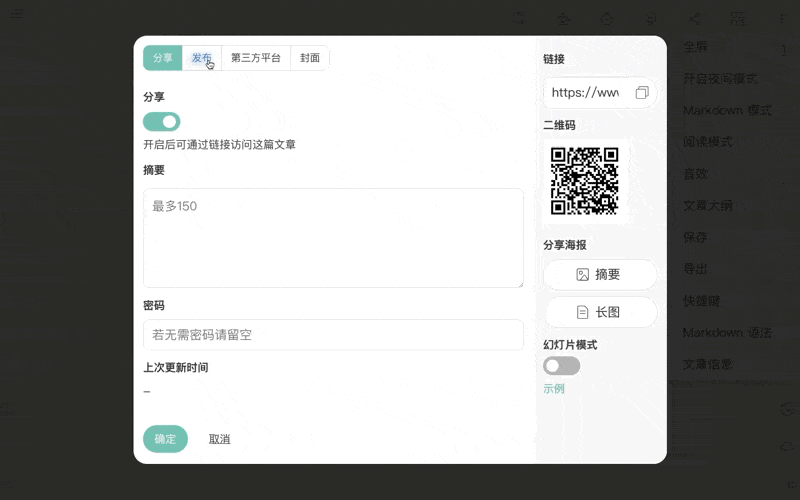Screen dimensions: 800x500
Task: Select the 分享 tab
Action: [x=162, y=58]
